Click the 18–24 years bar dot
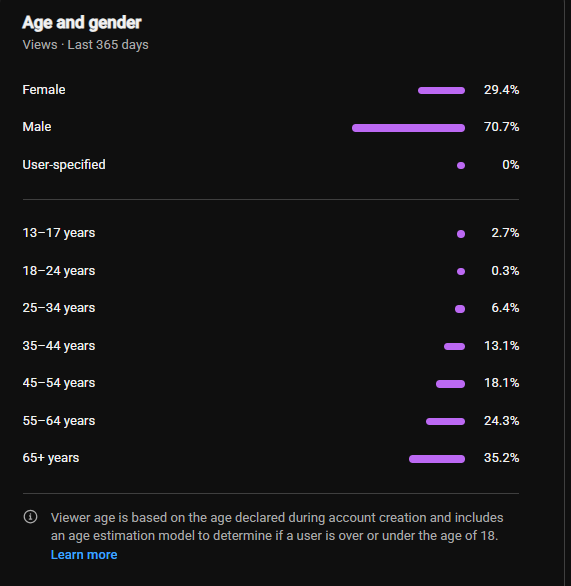This screenshot has width=571, height=586. coord(461,271)
